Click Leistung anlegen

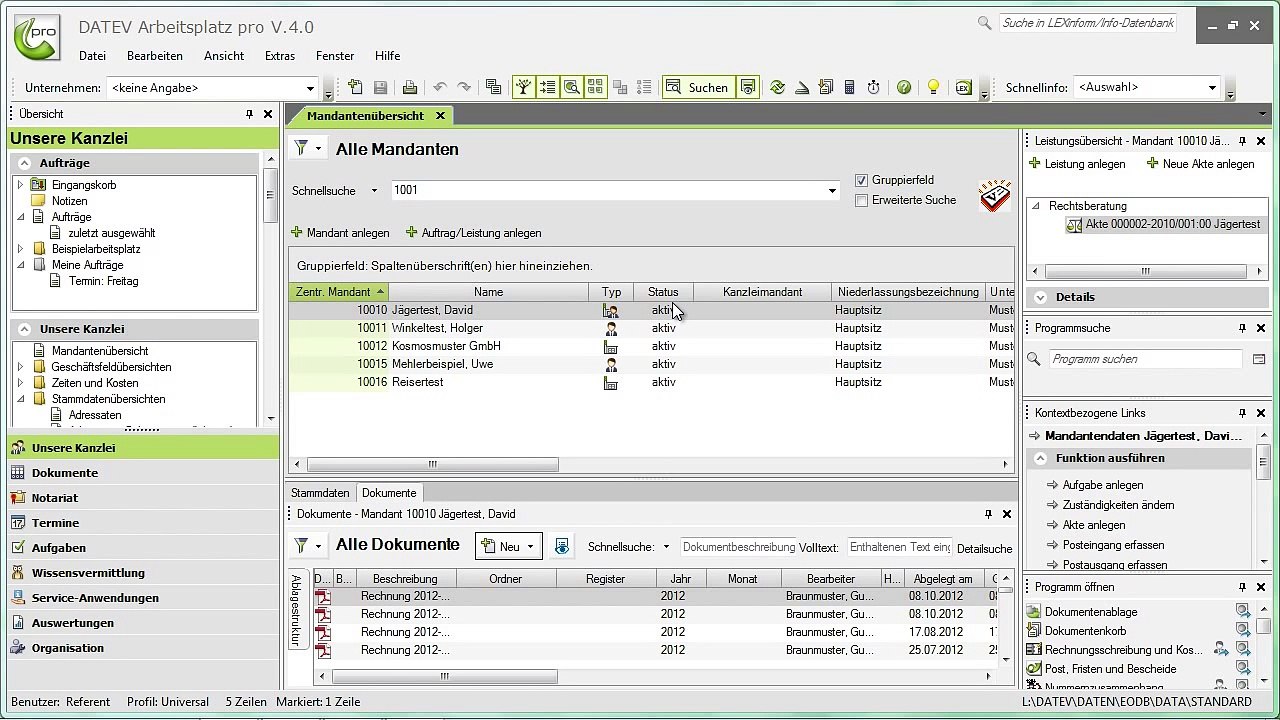pyautogui.click(x=1078, y=164)
